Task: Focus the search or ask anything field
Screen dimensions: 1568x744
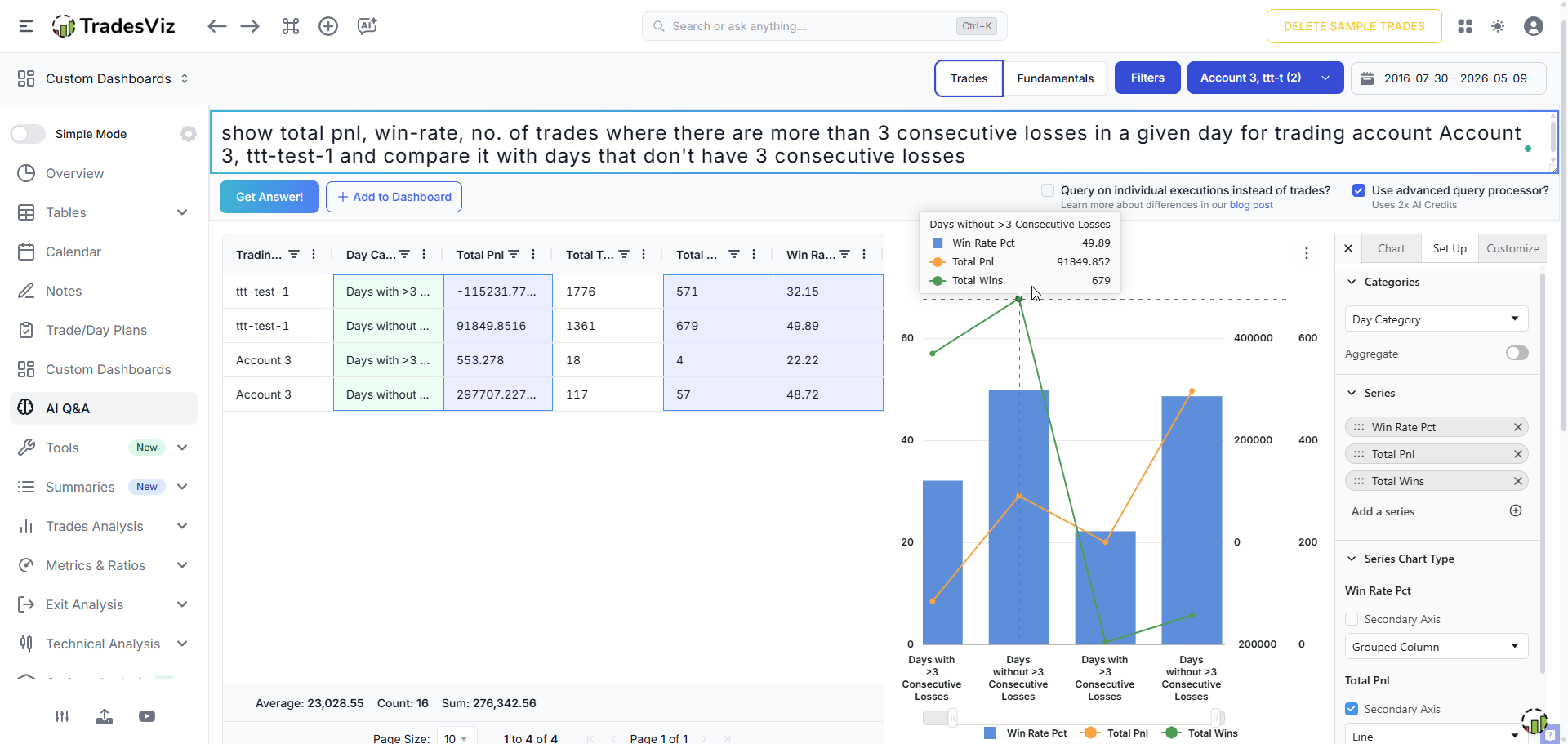Action: (824, 26)
